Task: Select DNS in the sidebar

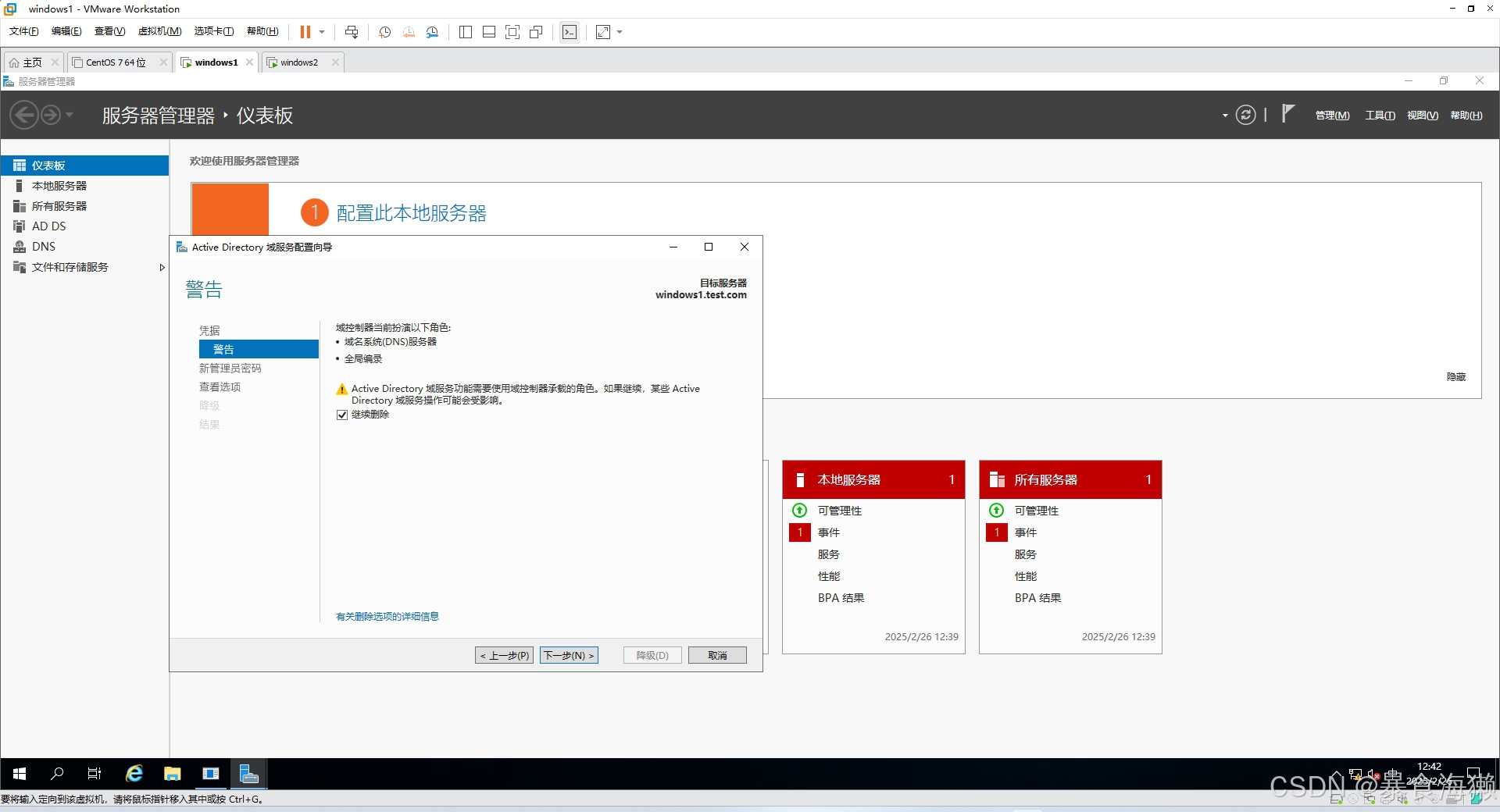Action: coord(84,247)
